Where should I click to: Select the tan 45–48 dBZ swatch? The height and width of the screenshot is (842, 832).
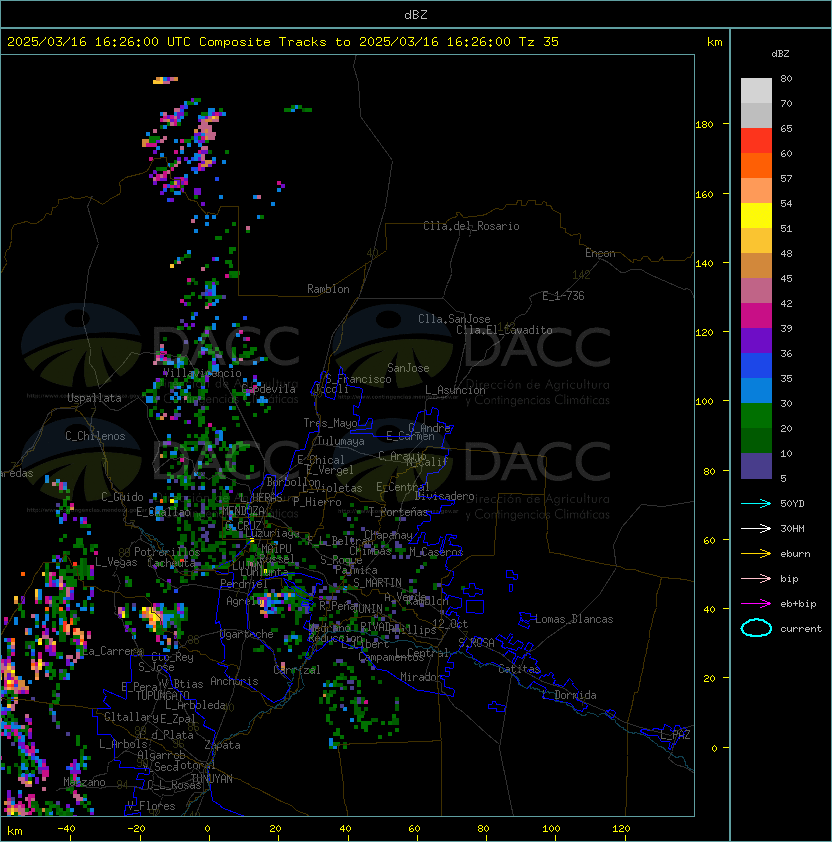756,265
